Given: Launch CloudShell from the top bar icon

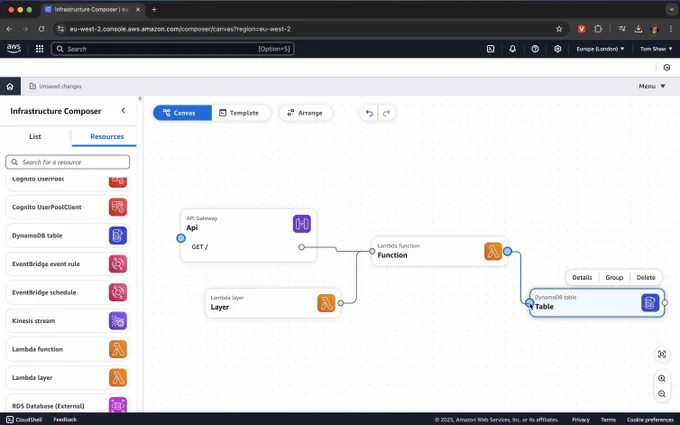Looking at the screenshot, I should (490, 49).
